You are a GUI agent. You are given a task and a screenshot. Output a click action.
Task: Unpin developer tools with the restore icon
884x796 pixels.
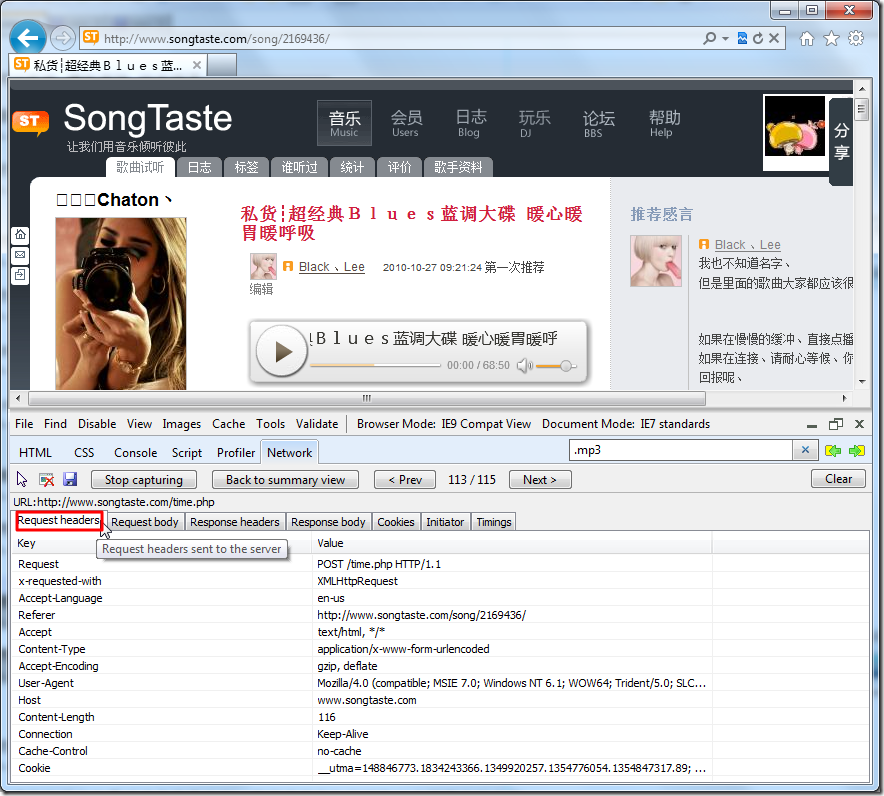(x=836, y=424)
